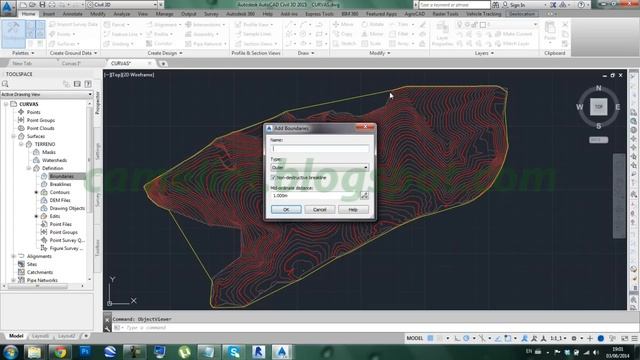Click the grid display icon in status bar
The image size is (640, 360).
pos(430,338)
